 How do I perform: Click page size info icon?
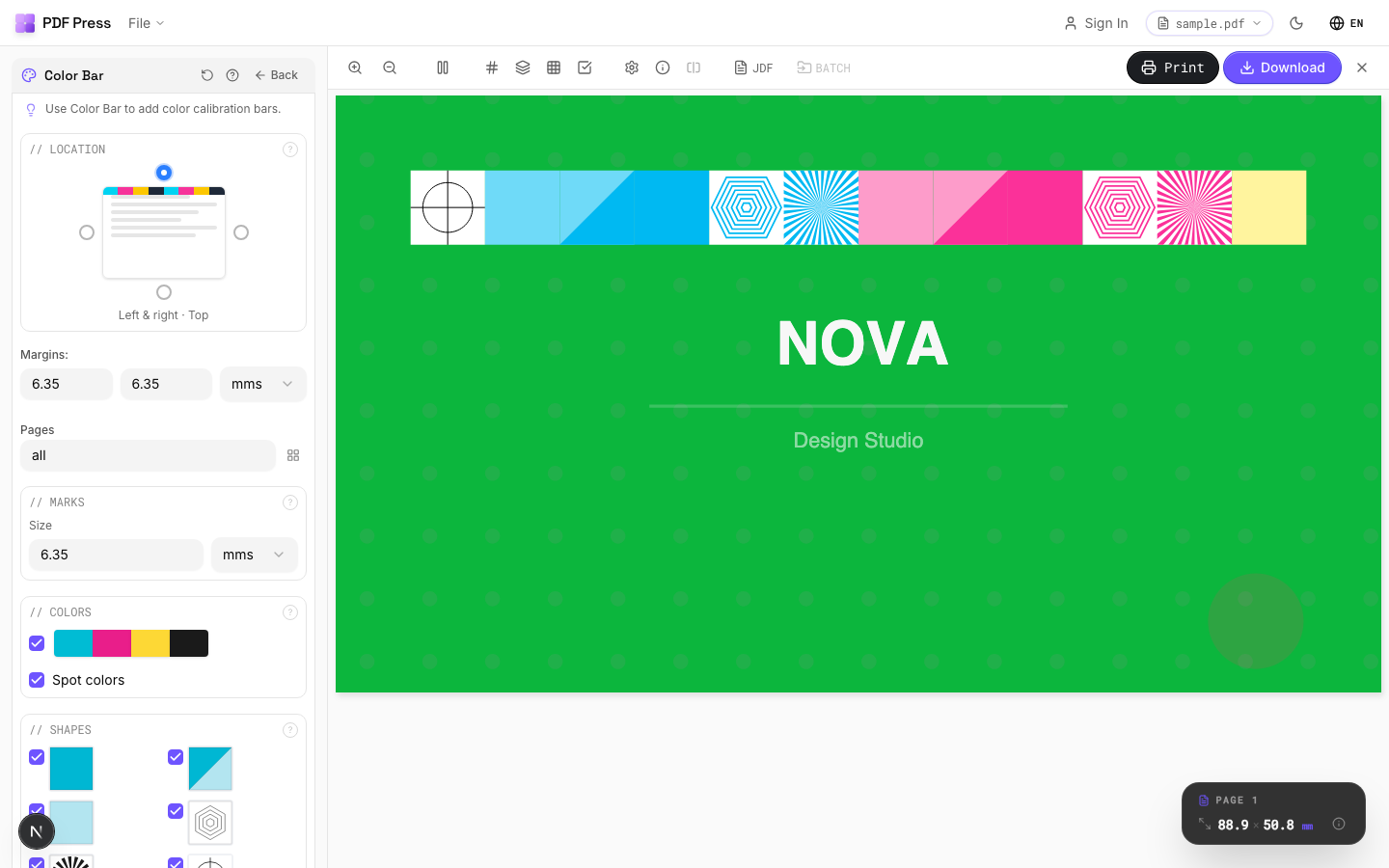tap(1339, 824)
